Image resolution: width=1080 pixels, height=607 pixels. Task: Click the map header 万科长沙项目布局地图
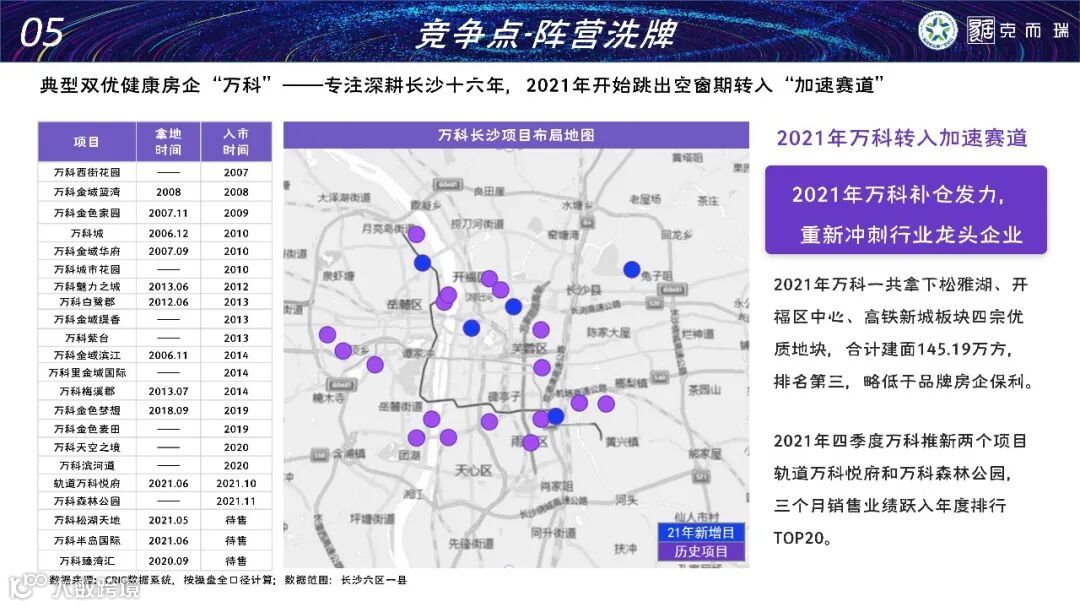pos(516,135)
